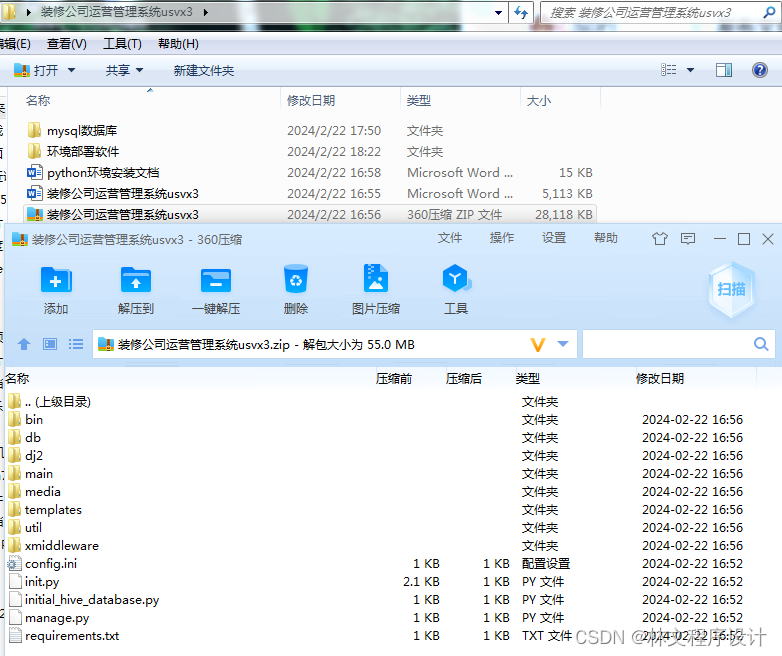Screen dimensions: 782x656
Task: Change Explorer view mode icon
Action: click(669, 70)
